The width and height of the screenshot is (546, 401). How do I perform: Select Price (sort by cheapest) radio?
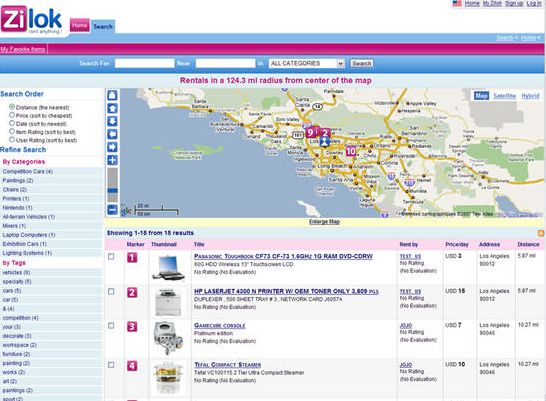click(x=12, y=115)
